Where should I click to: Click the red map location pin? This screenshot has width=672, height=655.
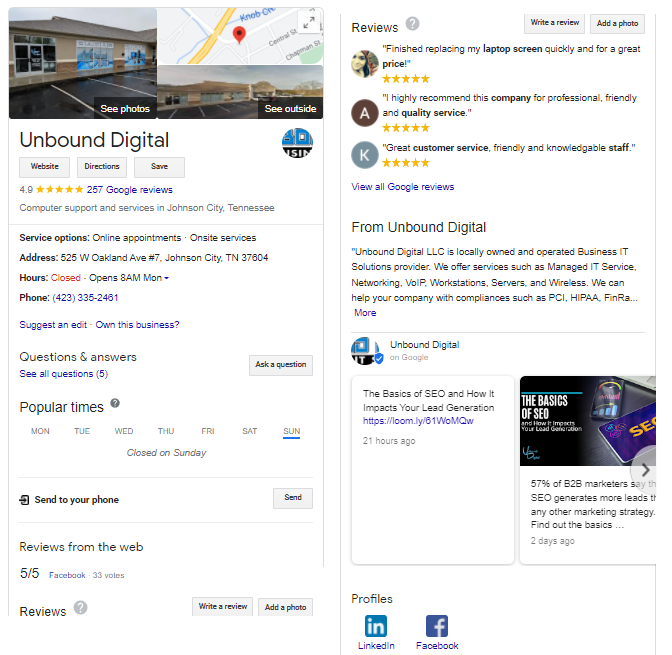point(239,34)
